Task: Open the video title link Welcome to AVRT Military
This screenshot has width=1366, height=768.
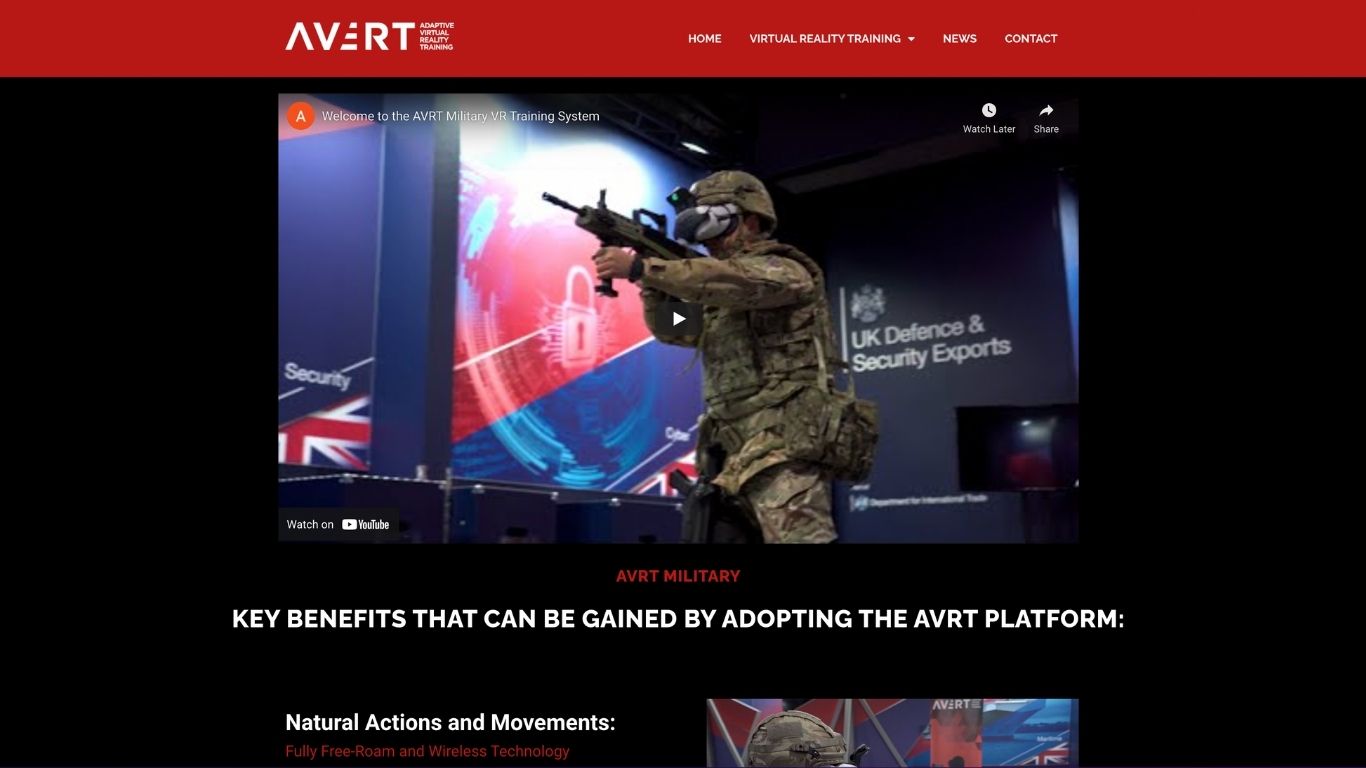Action: pyautogui.click(x=459, y=115)
